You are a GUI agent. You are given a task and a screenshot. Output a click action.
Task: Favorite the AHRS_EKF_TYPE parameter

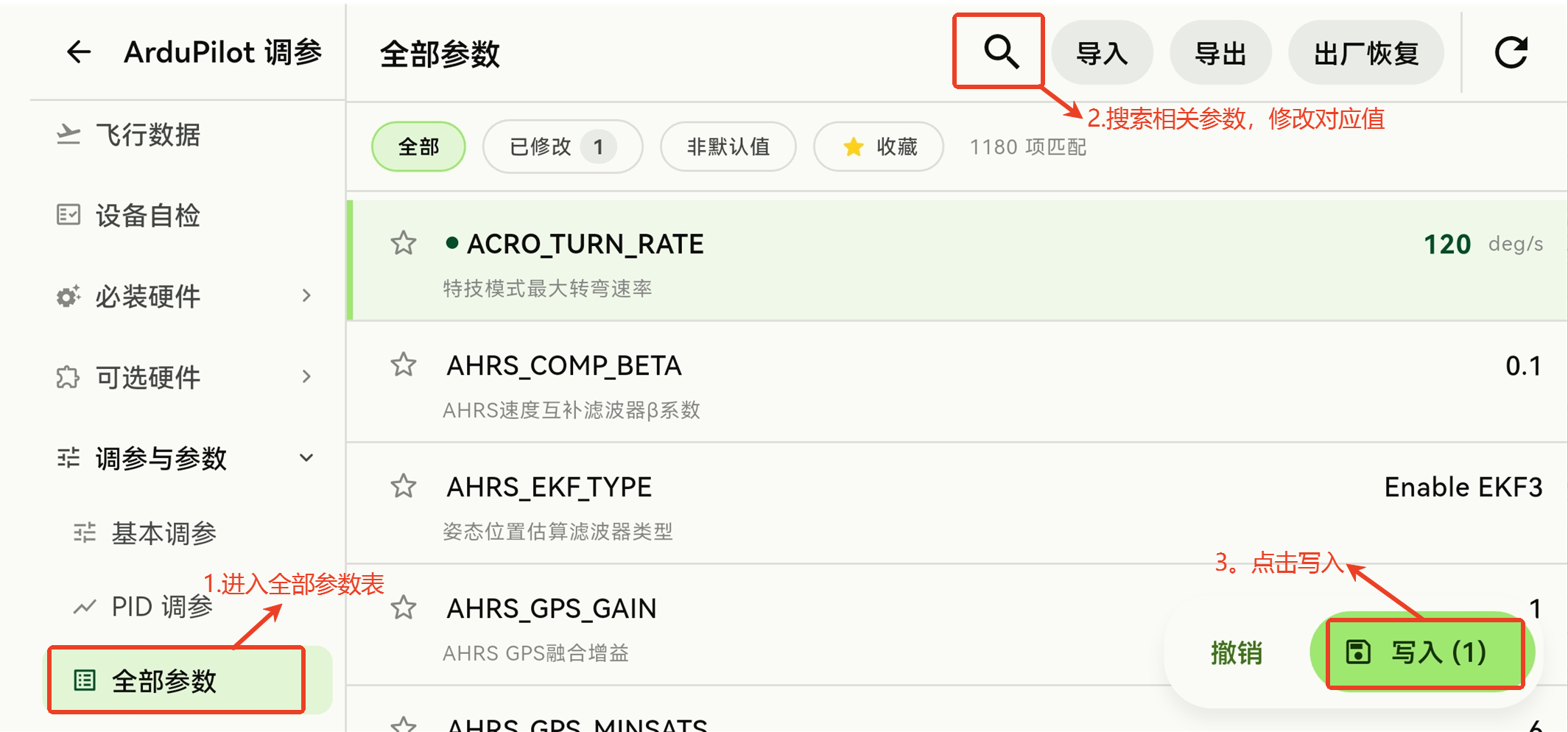(x=404, y=486)
